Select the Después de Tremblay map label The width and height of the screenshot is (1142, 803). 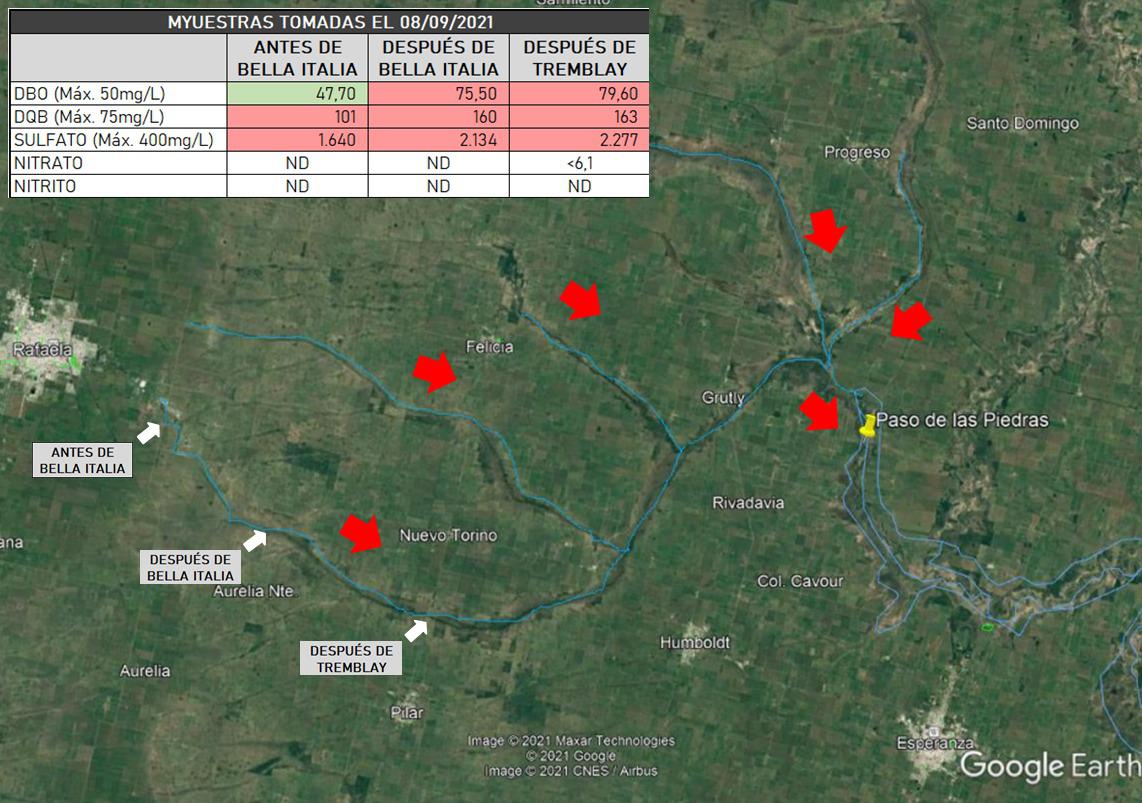(350, 658)
